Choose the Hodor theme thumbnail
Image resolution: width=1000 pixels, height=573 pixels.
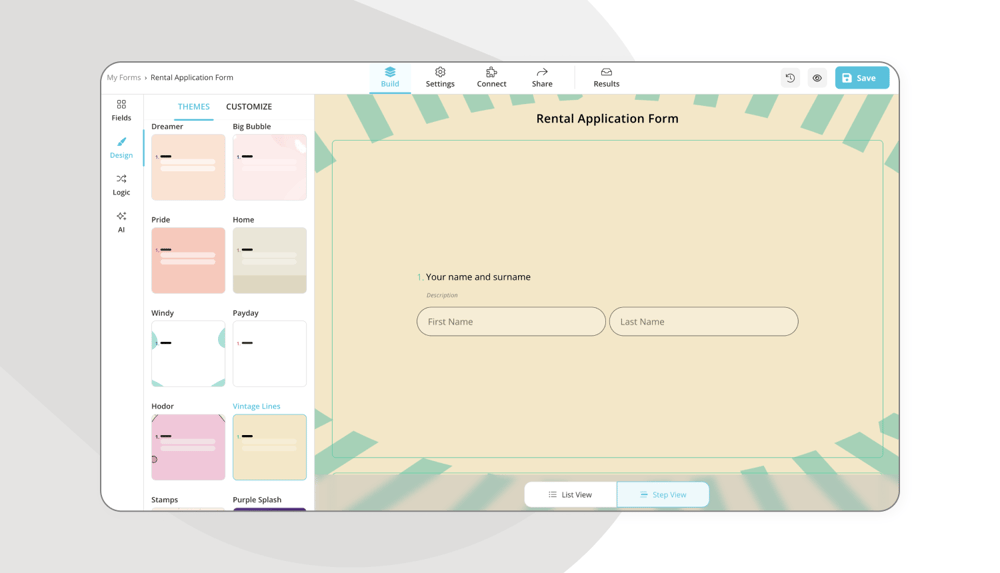(188, 447)
